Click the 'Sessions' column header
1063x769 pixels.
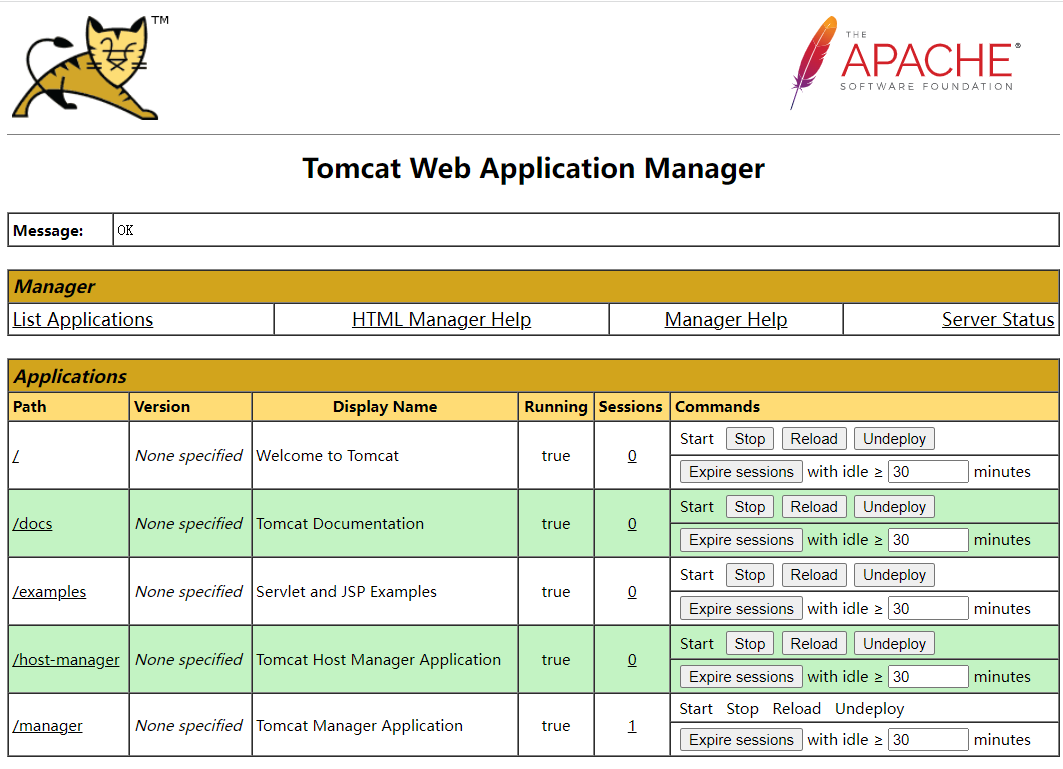630,407
